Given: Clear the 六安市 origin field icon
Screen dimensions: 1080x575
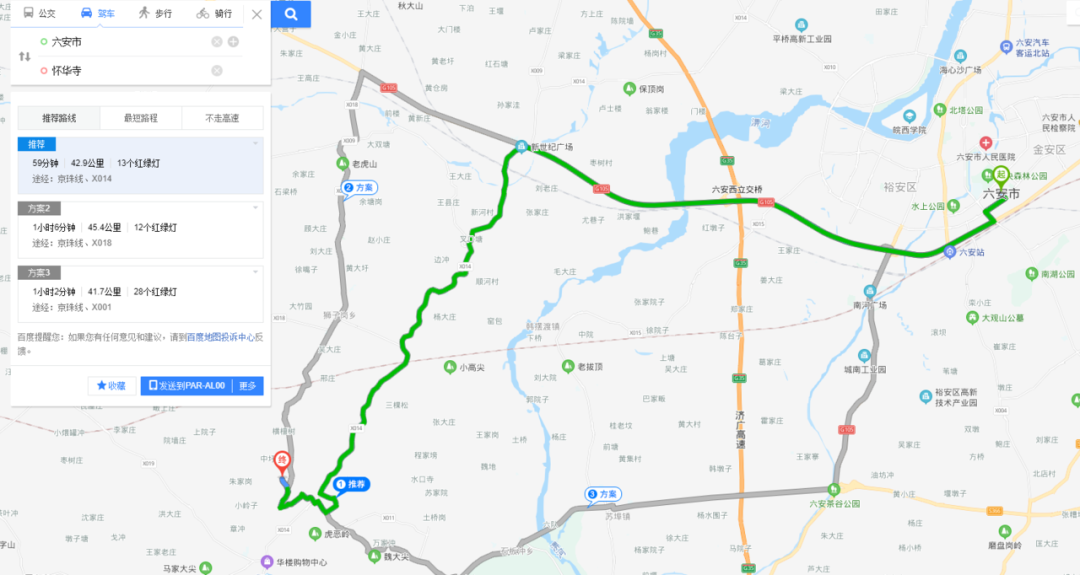Looking at the screenshot, I should point(216,42).
